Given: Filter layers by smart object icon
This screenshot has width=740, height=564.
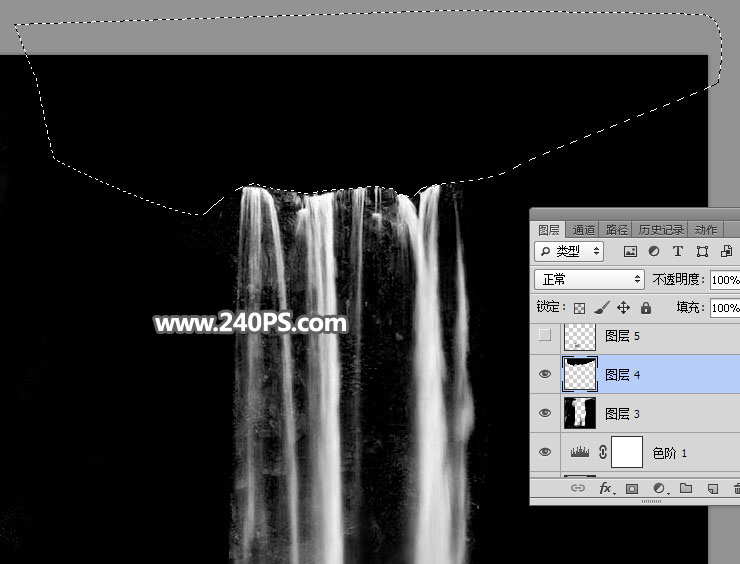Looking at the screenshot, I should point(726,252).
